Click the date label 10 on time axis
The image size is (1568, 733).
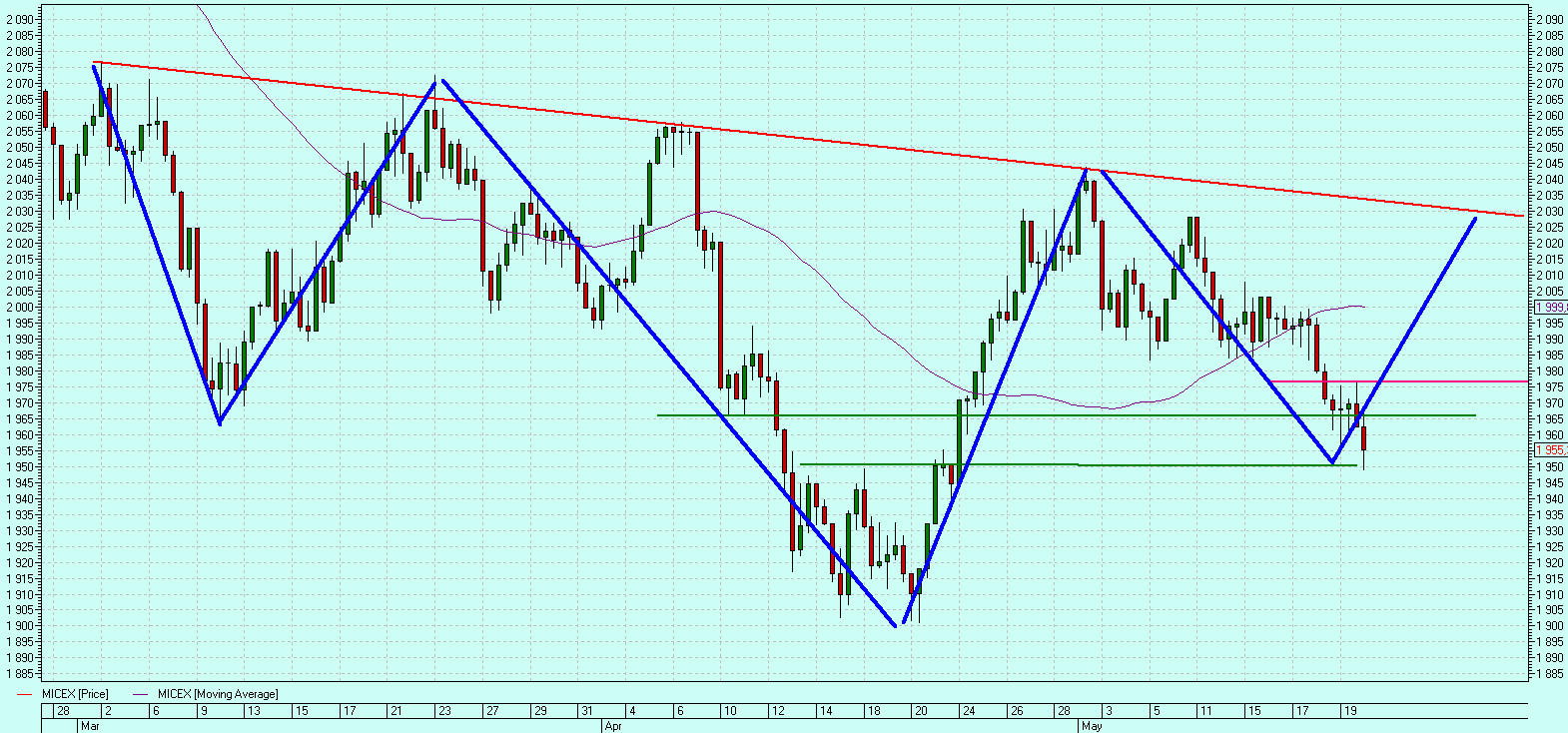[730, 711]
